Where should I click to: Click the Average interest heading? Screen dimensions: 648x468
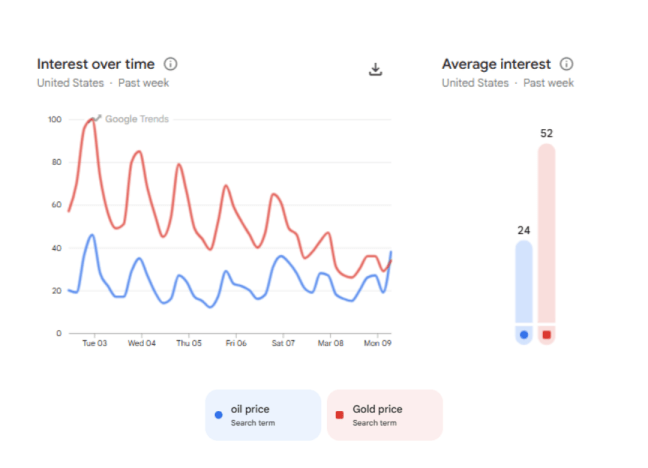496,64
